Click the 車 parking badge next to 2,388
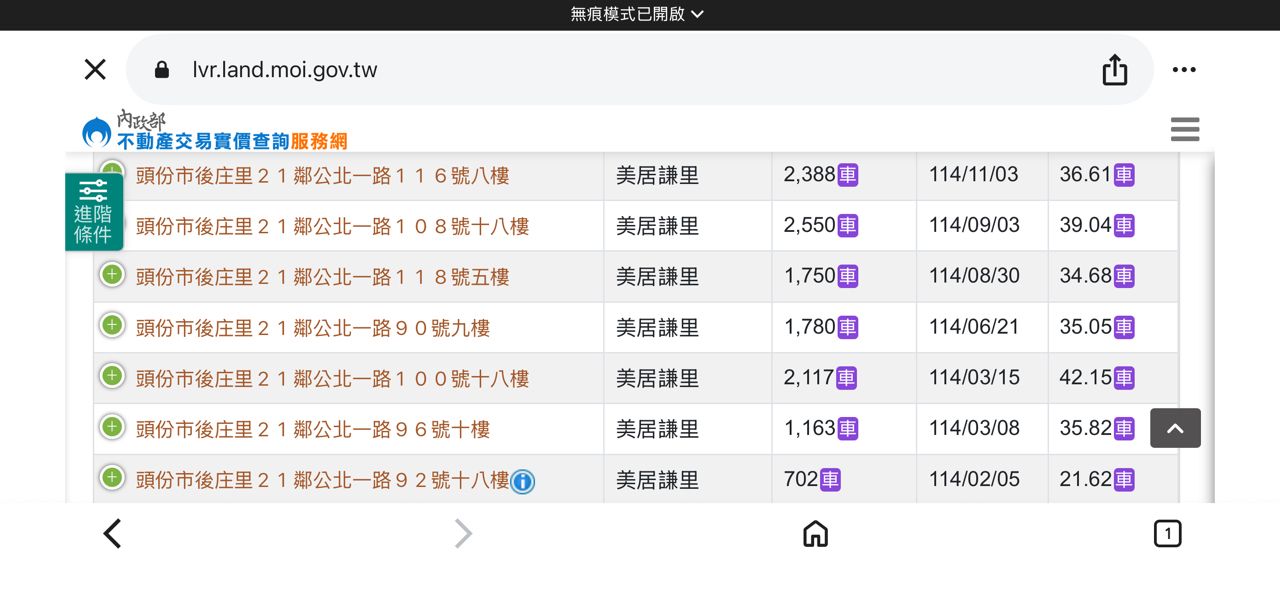This screenshot has height=589, width=1280. pos(848,175)
